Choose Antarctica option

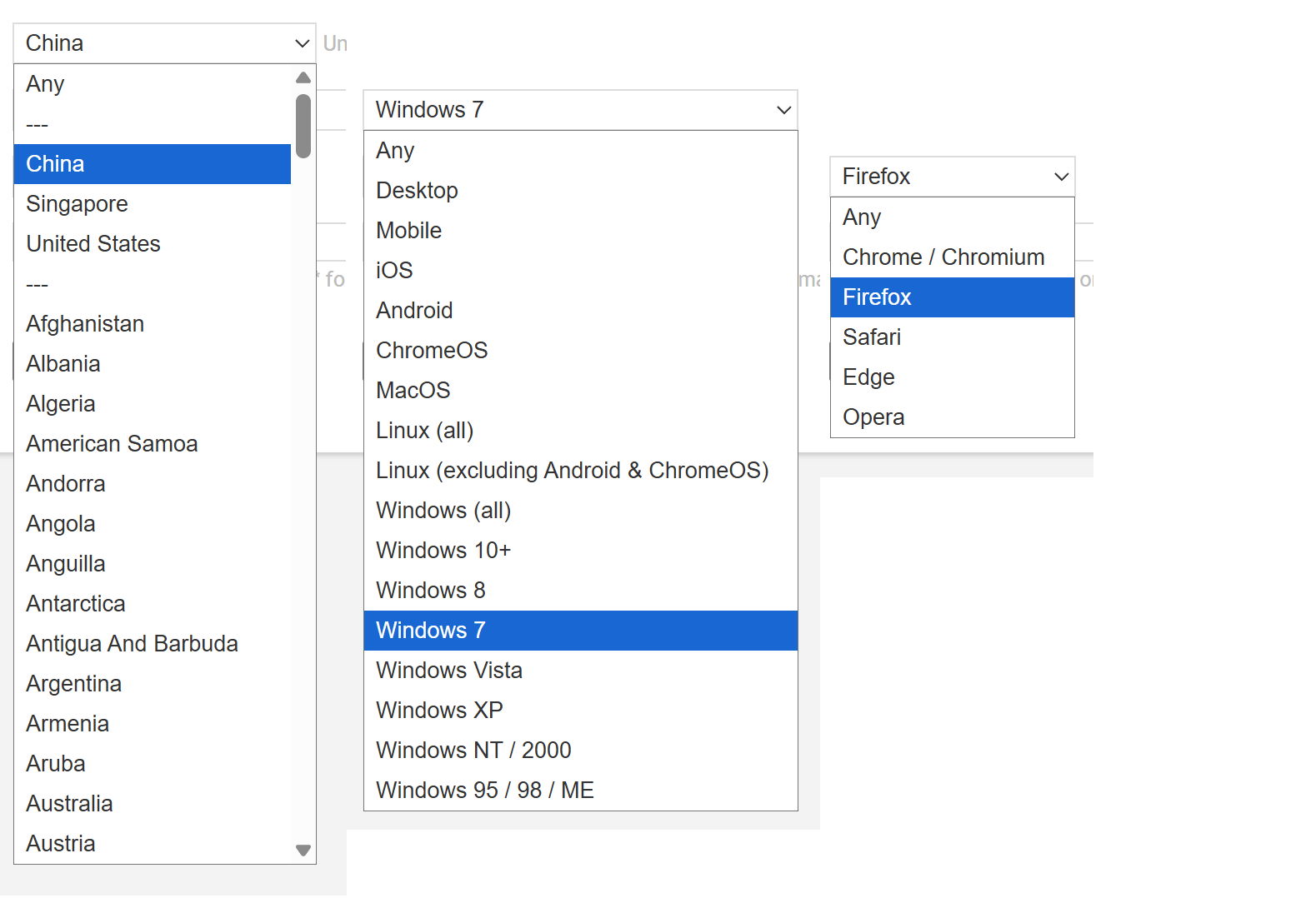click(153, 604)
